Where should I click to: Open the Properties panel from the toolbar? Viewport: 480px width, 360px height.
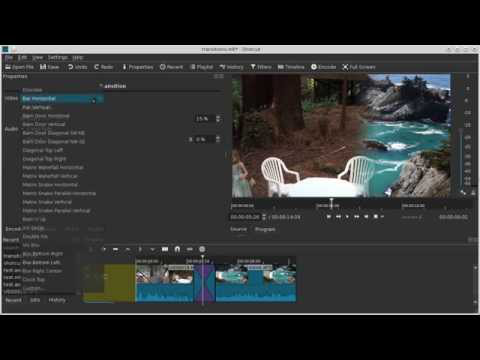coord(137,67)
